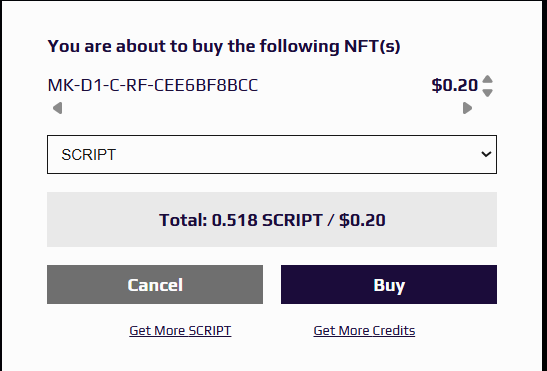Cancel the NFT purchase

(155, 284)
